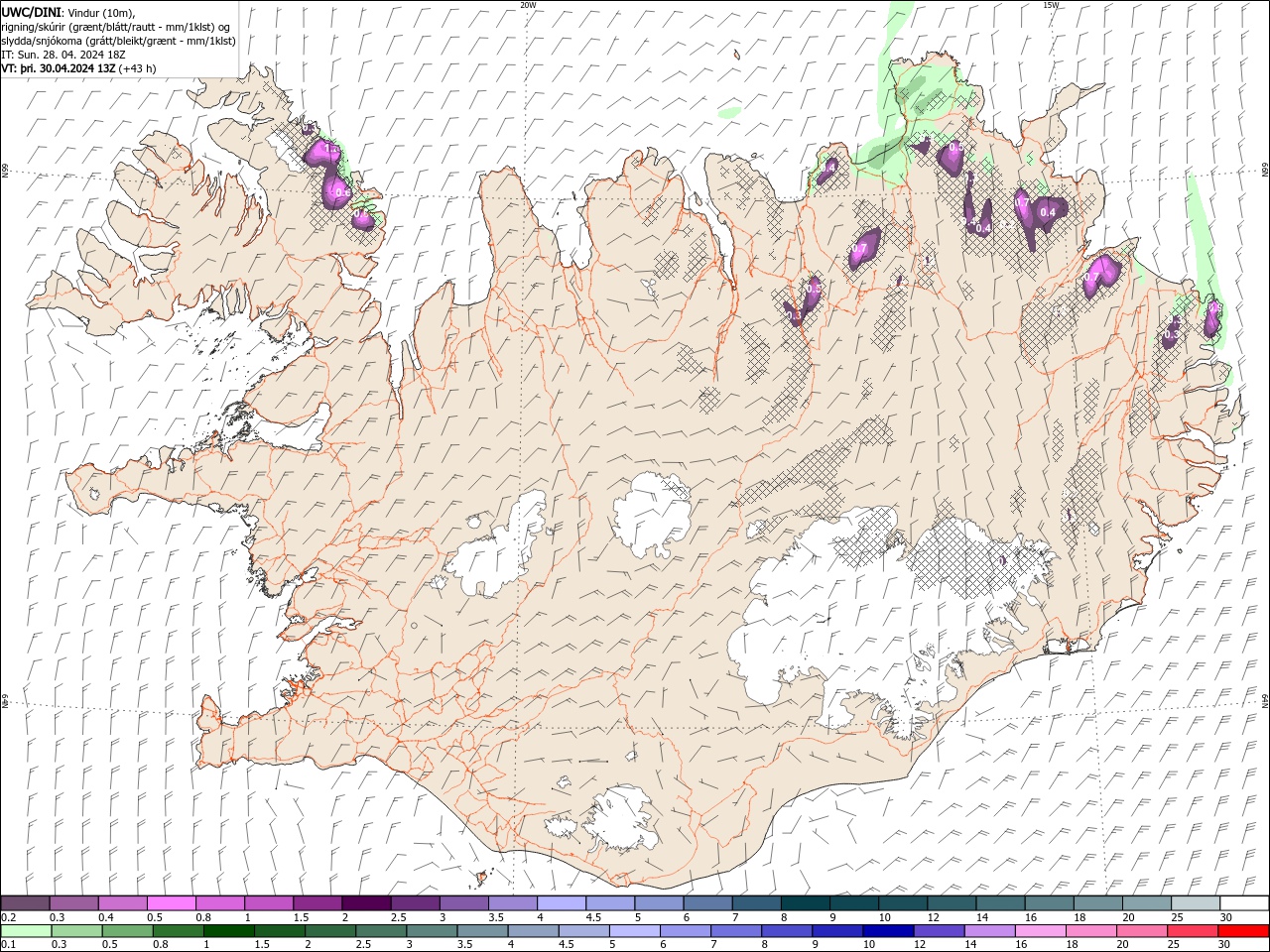Click the '64N' latitude label on left edge
1270x952 pixels.
click(x=5, y=700)
